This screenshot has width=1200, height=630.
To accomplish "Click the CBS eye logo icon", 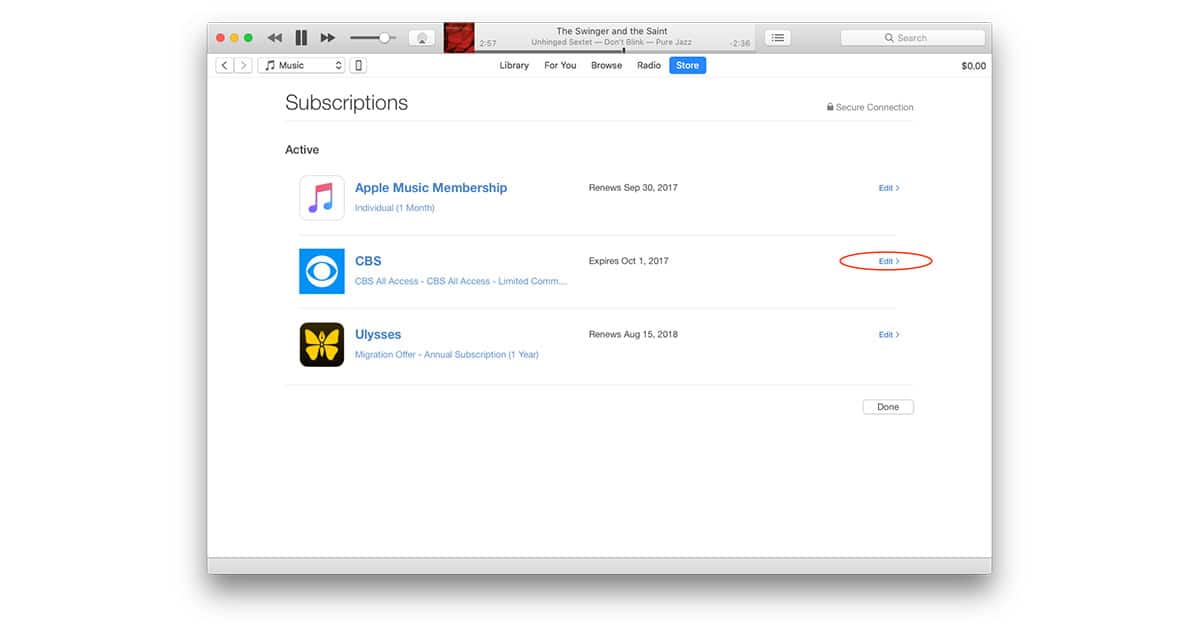I will click(322, 271).
